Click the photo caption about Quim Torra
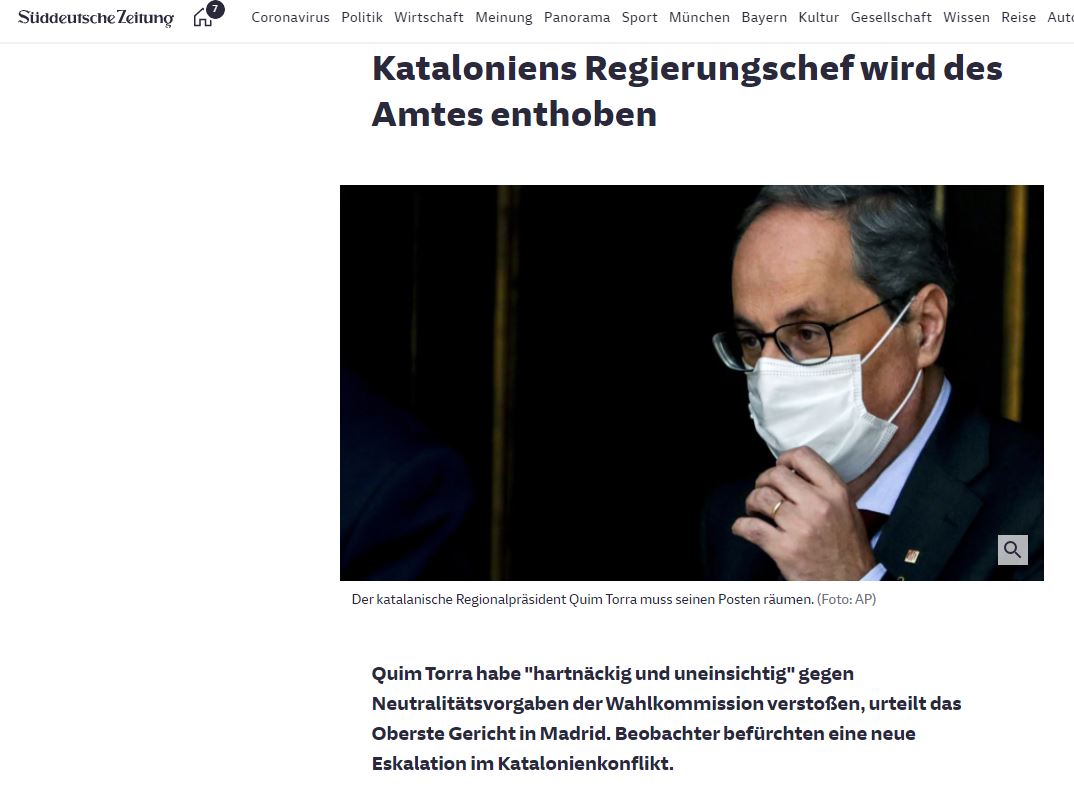Screen dimensions: 1074x787 [614, 599]
